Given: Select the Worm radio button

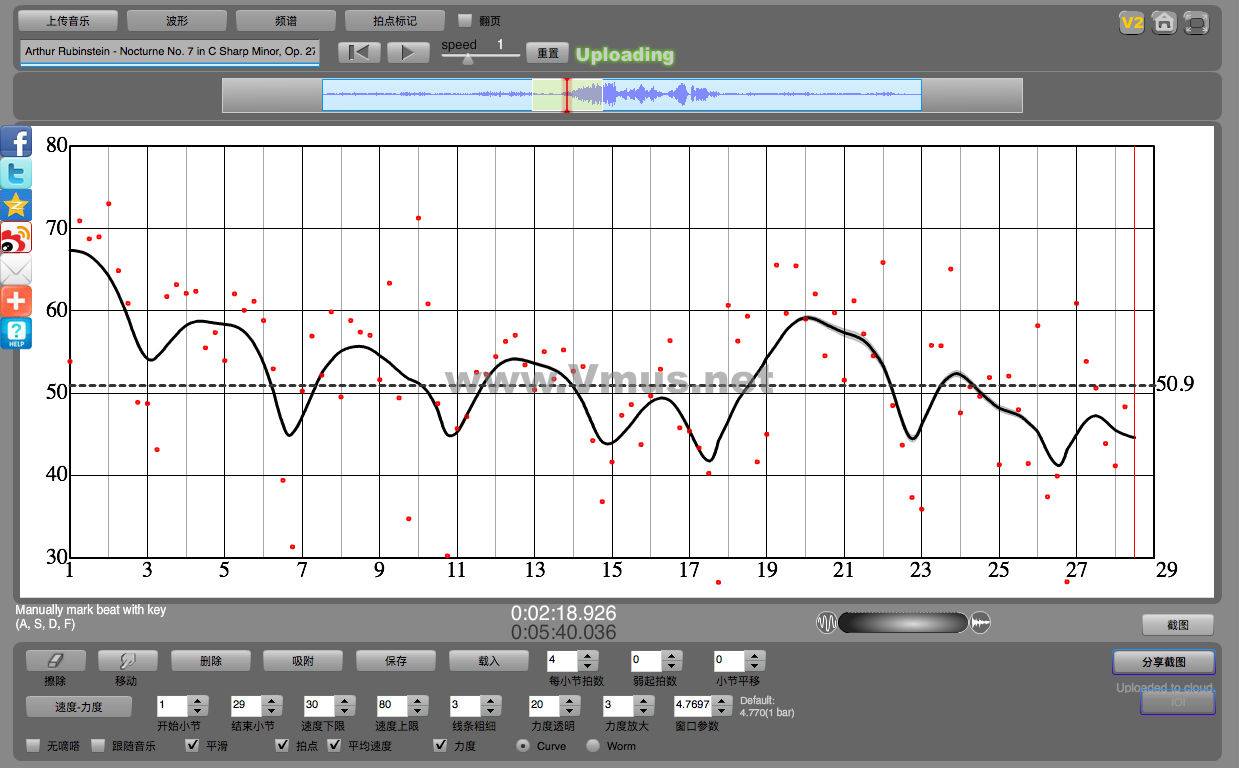Looking at the screenshot, I should pos(593,745).
